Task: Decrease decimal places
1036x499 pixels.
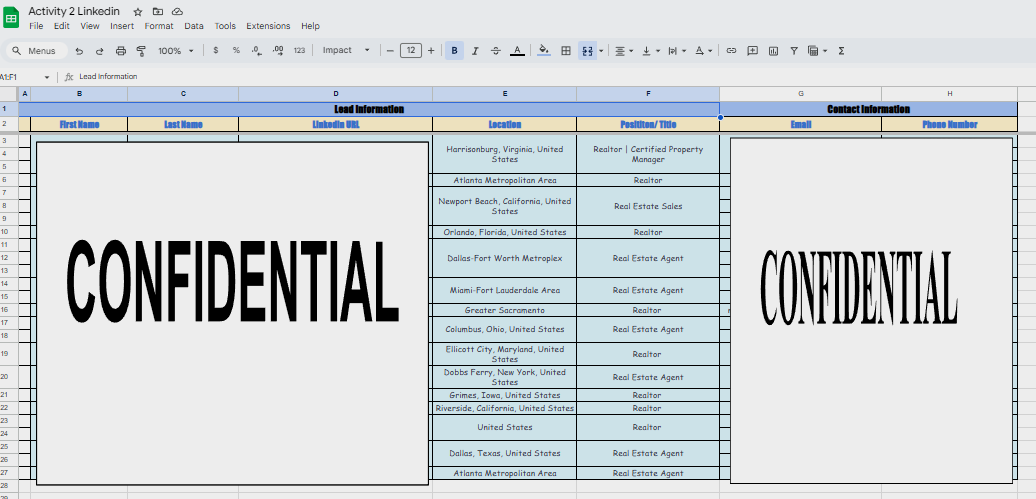Action: [x=257, y=51]
